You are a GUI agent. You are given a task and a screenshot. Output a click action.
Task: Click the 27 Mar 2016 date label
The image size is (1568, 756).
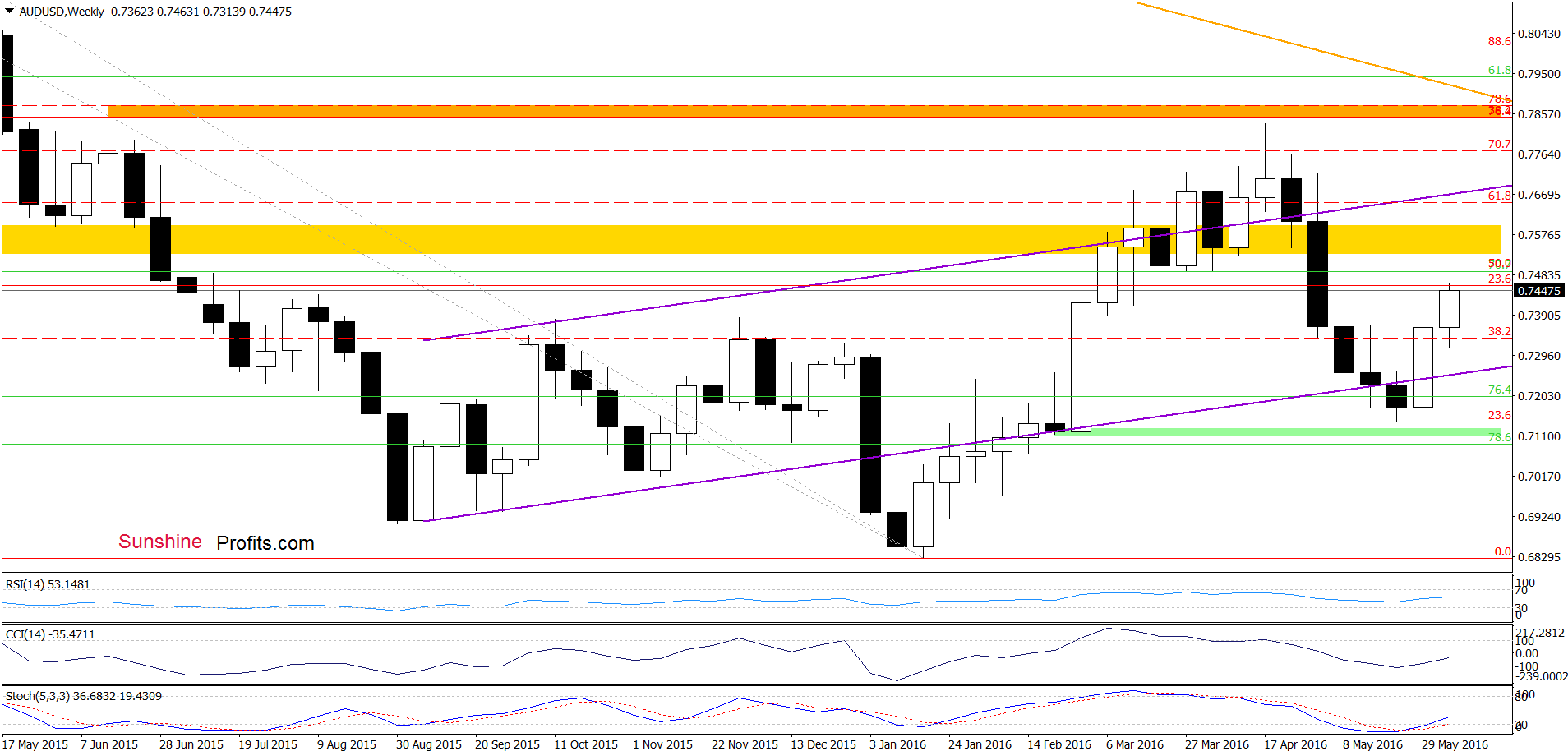(1217, 744)
